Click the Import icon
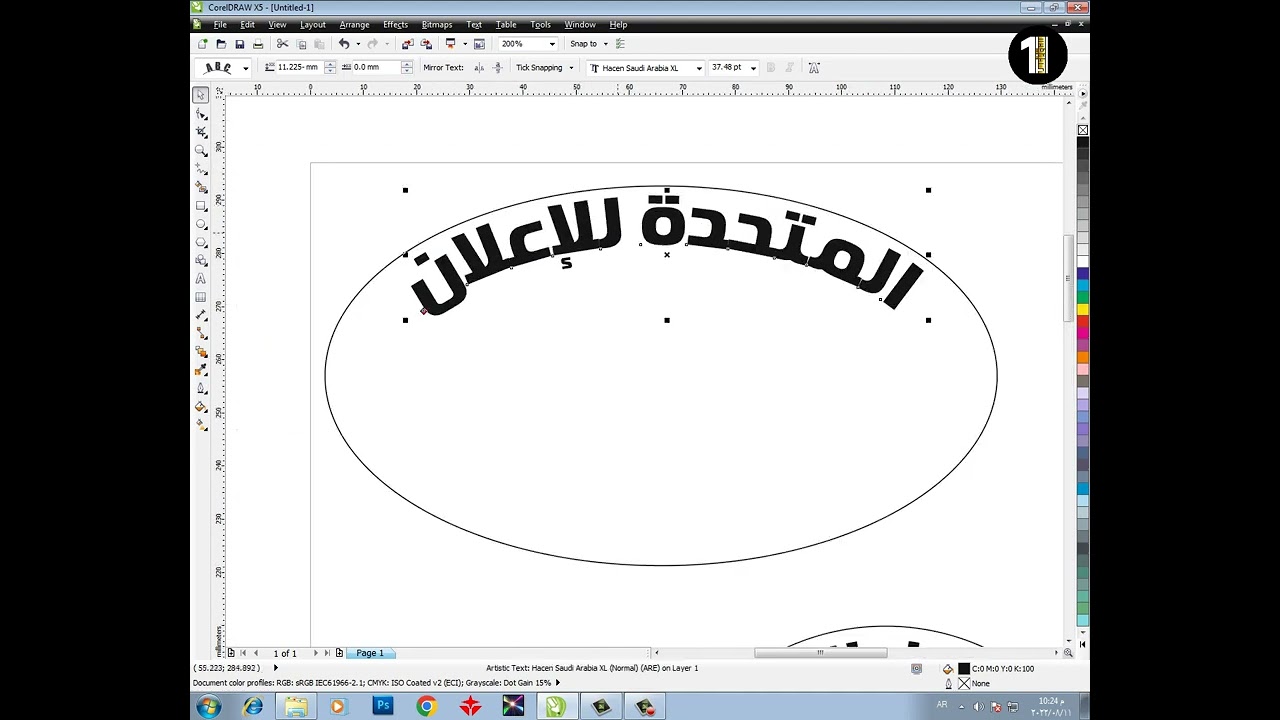Viewport: 1280px width, 720px height. coord(407,44)
